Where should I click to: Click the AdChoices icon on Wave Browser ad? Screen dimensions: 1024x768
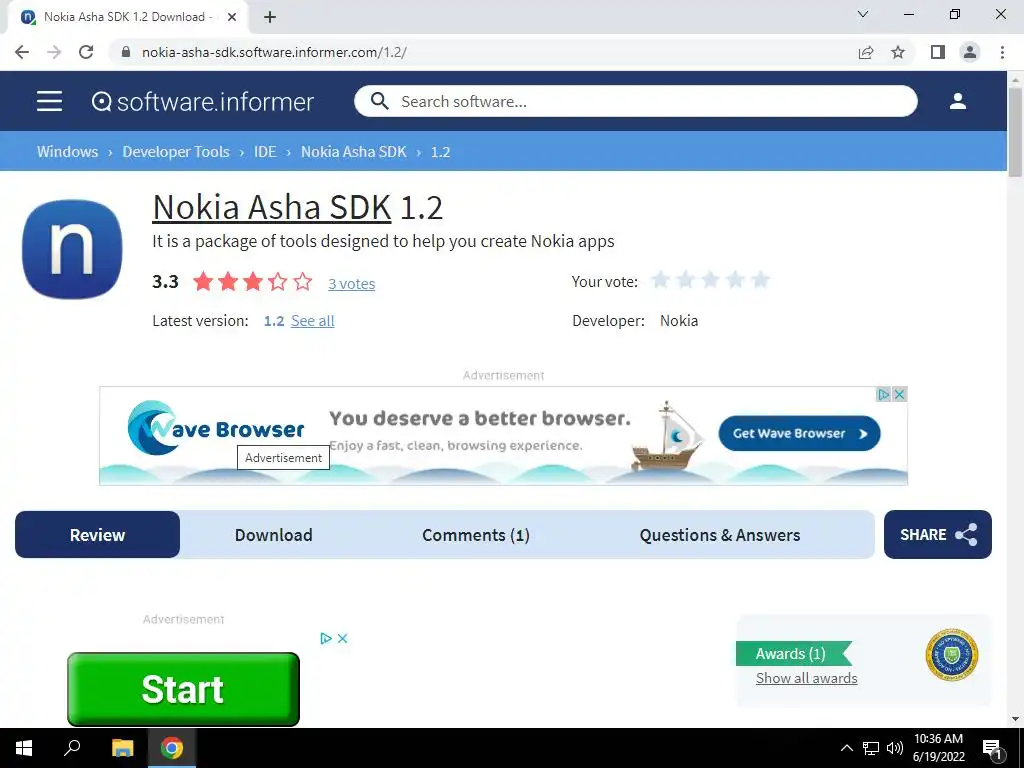[884, 394]
